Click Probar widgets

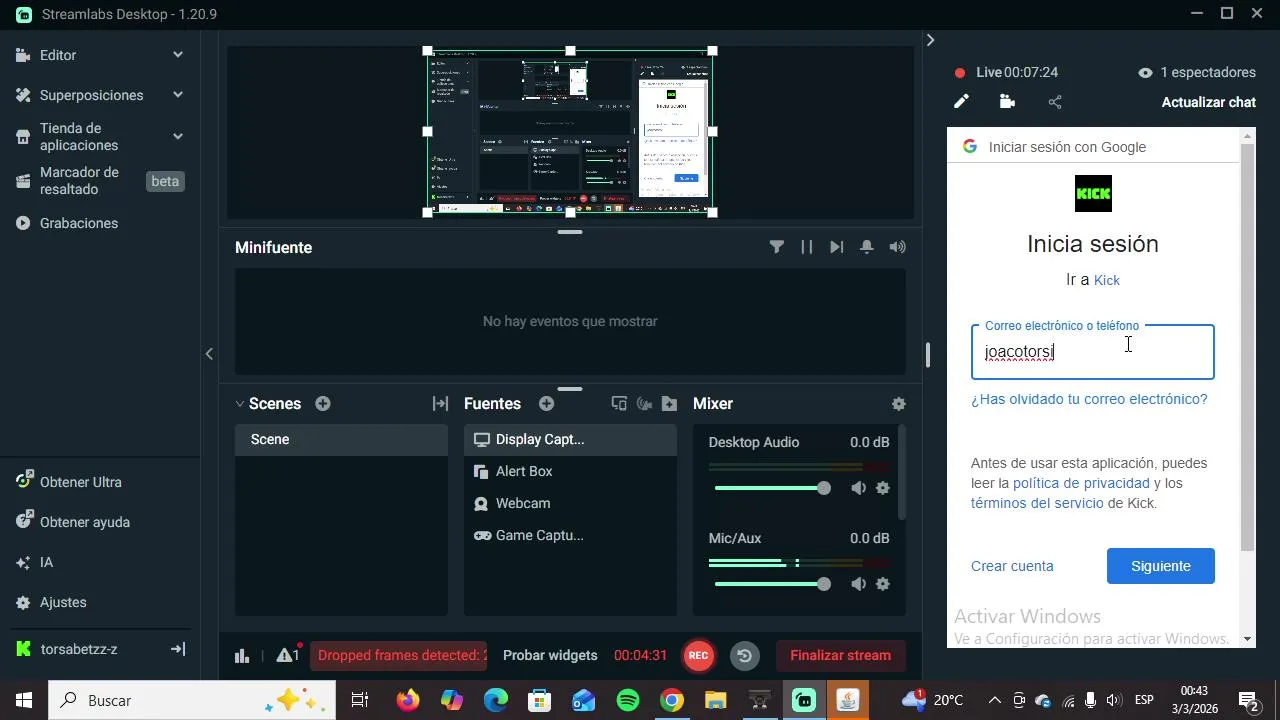pos(550,655)
